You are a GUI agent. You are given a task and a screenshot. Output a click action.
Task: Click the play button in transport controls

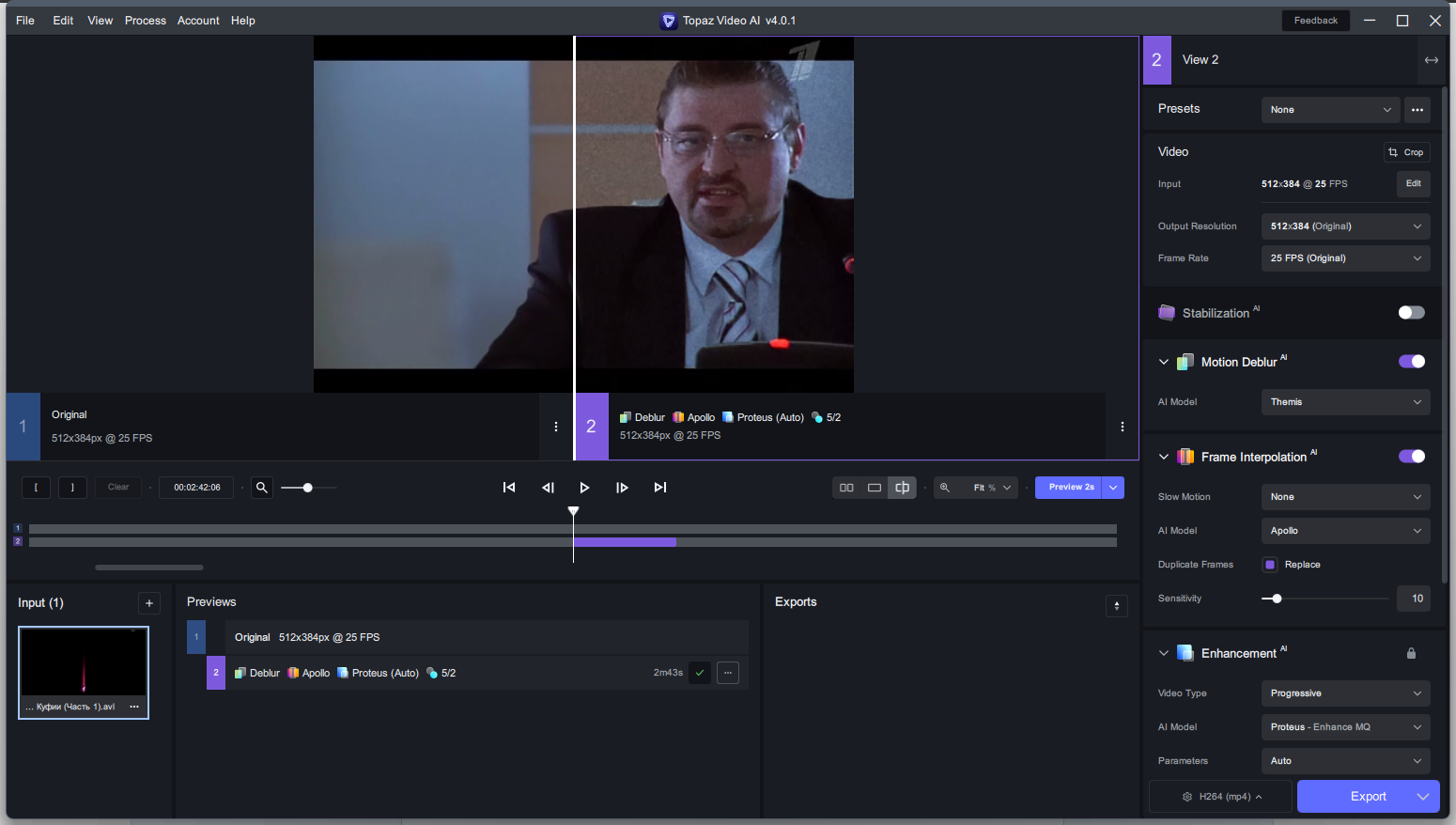click(x=584, y=488)
